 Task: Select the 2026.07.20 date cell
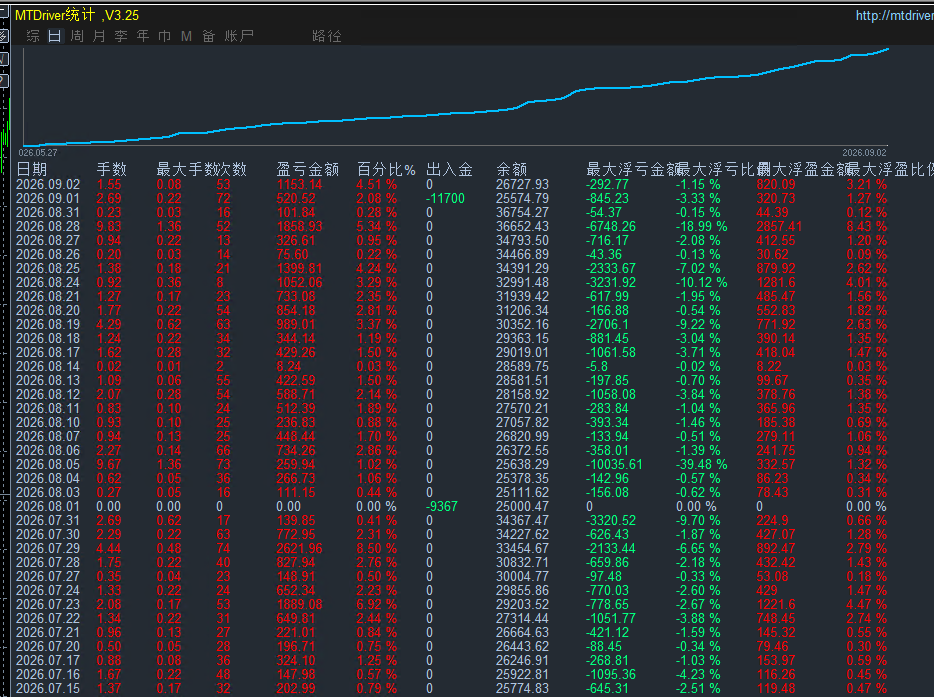[x=48, y=646]
